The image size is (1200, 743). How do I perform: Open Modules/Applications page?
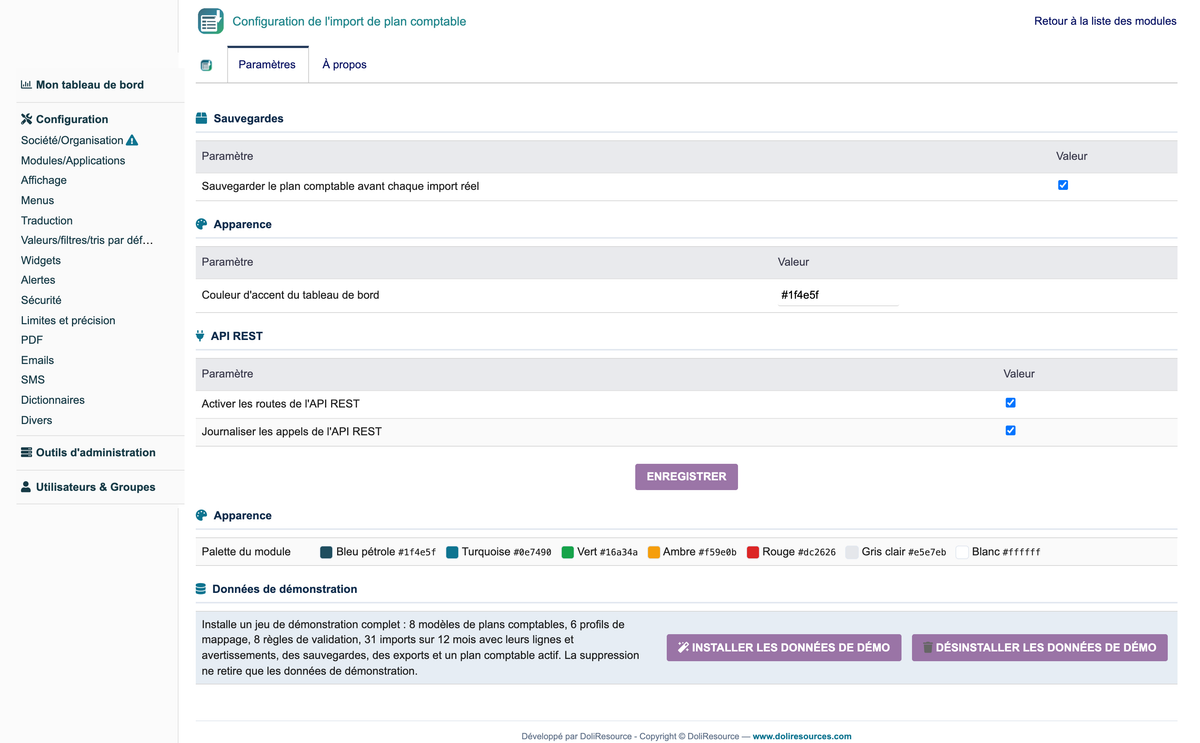[73, 160]
